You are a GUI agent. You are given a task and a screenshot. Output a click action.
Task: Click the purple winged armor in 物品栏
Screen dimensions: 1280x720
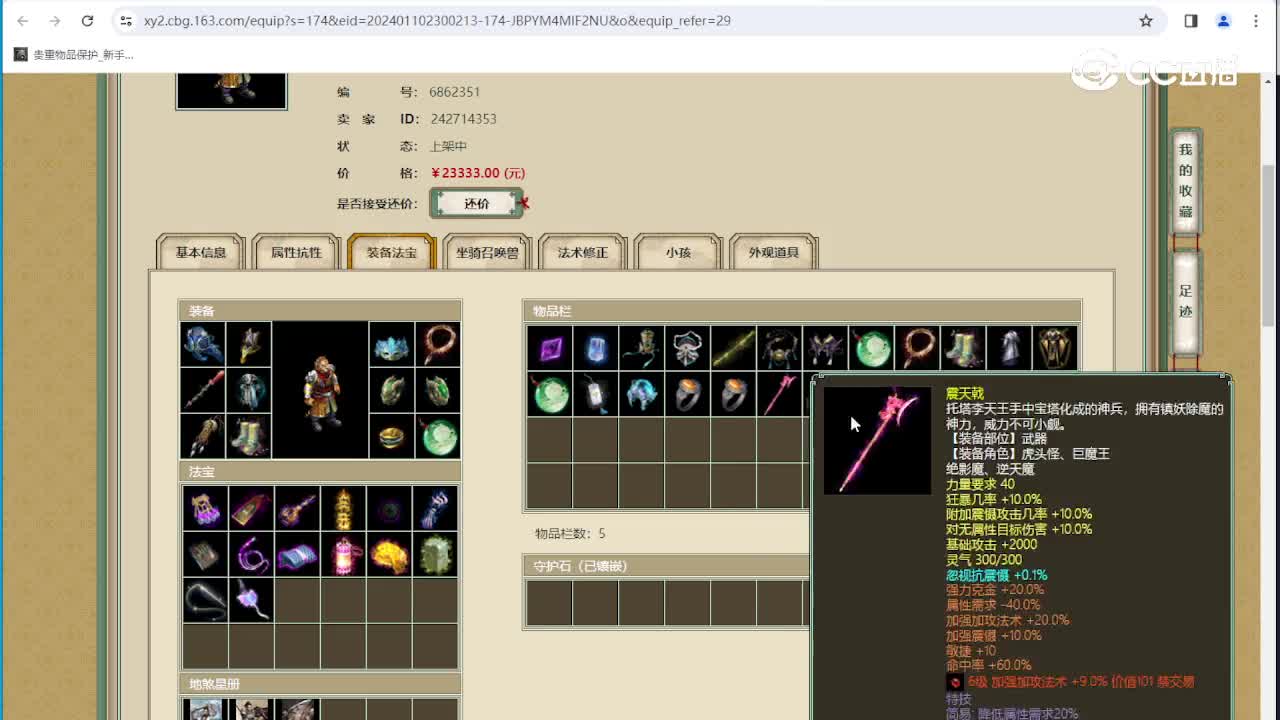pos(825,348)
